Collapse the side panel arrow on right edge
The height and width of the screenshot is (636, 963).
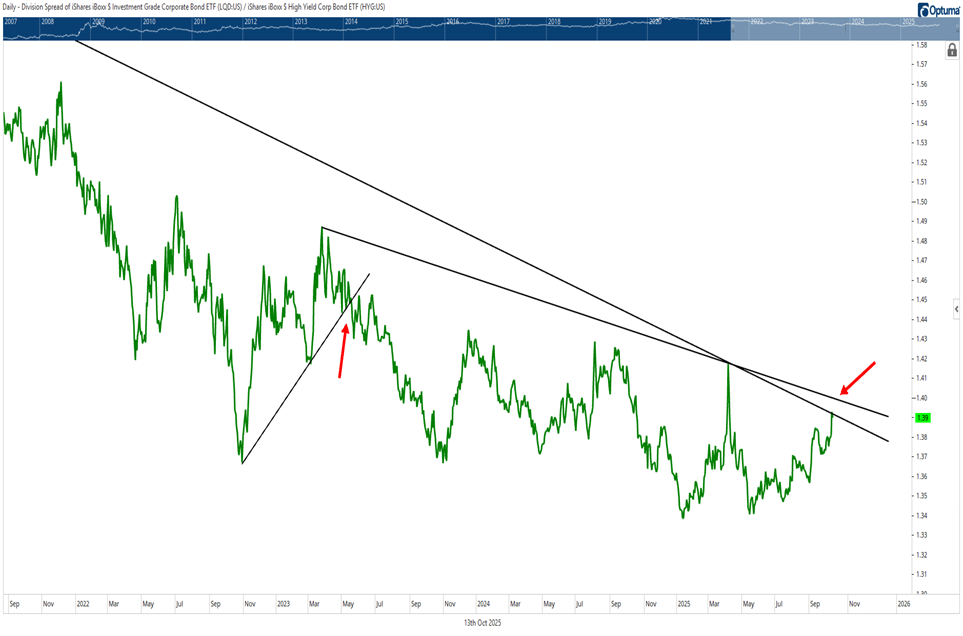tap(957, 311)
